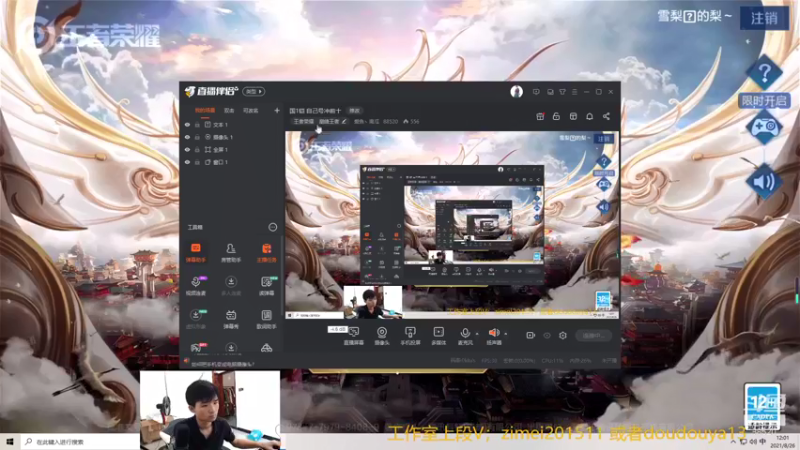Toggle the preview eye icon in the bottom bar
This screenshot has height=450, width=800.
547,335
